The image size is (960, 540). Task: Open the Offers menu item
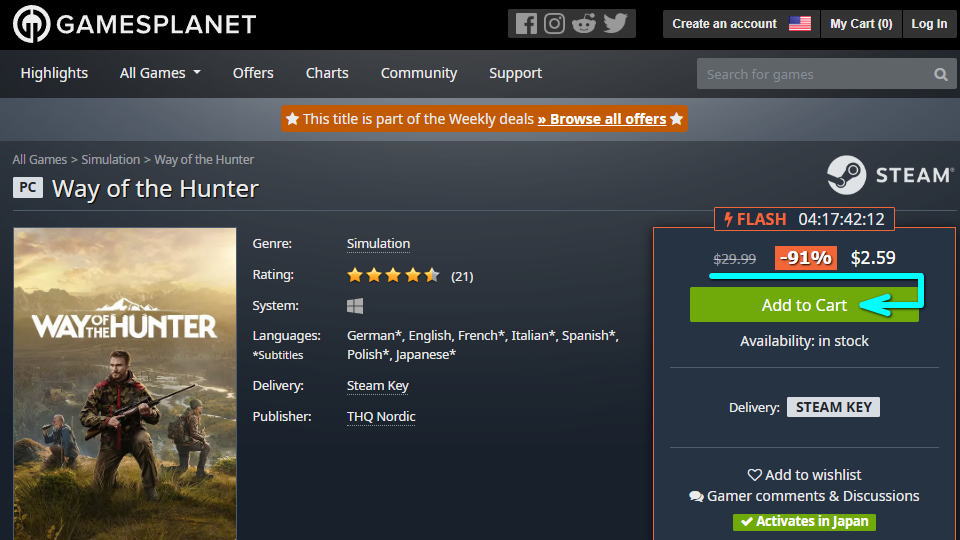[x=253, y=73]
